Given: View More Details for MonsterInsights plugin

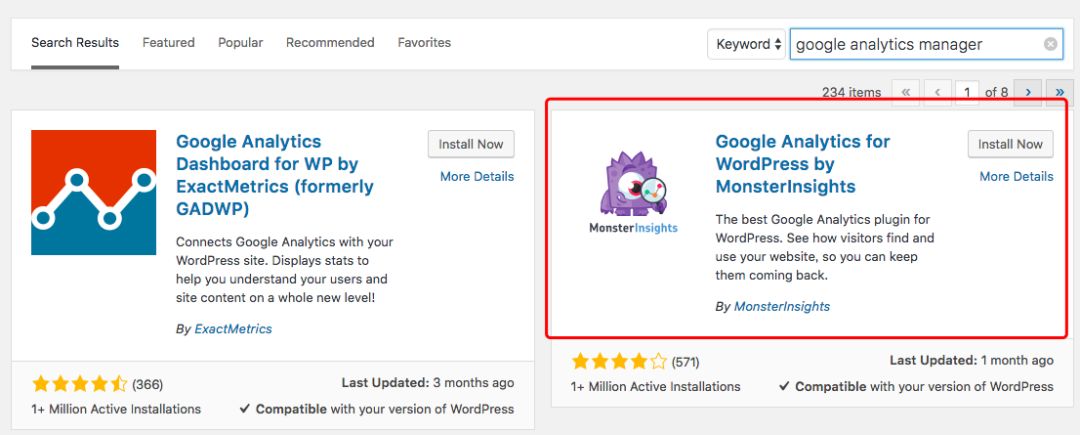Looking at the screenshot, I should [1016, 177].
